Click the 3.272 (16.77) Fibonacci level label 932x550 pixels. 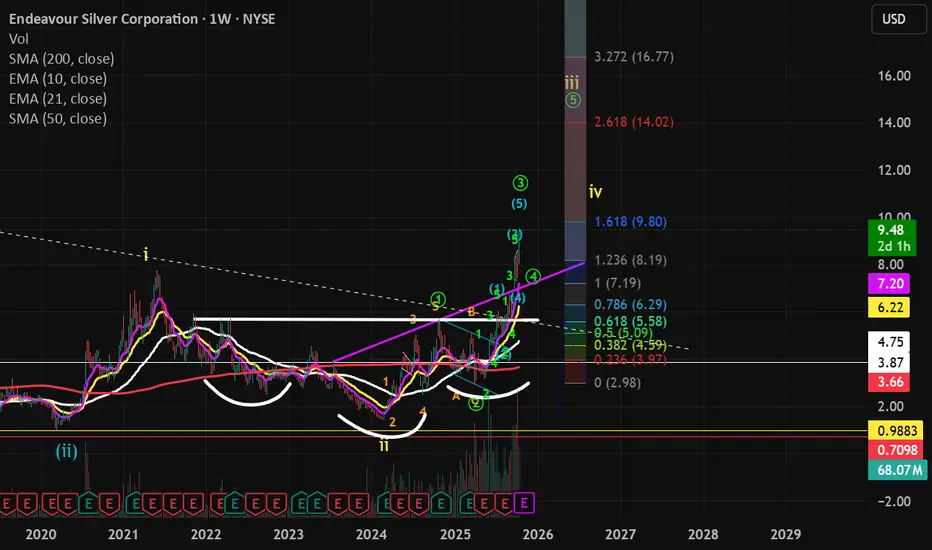(x=634, y=57)
